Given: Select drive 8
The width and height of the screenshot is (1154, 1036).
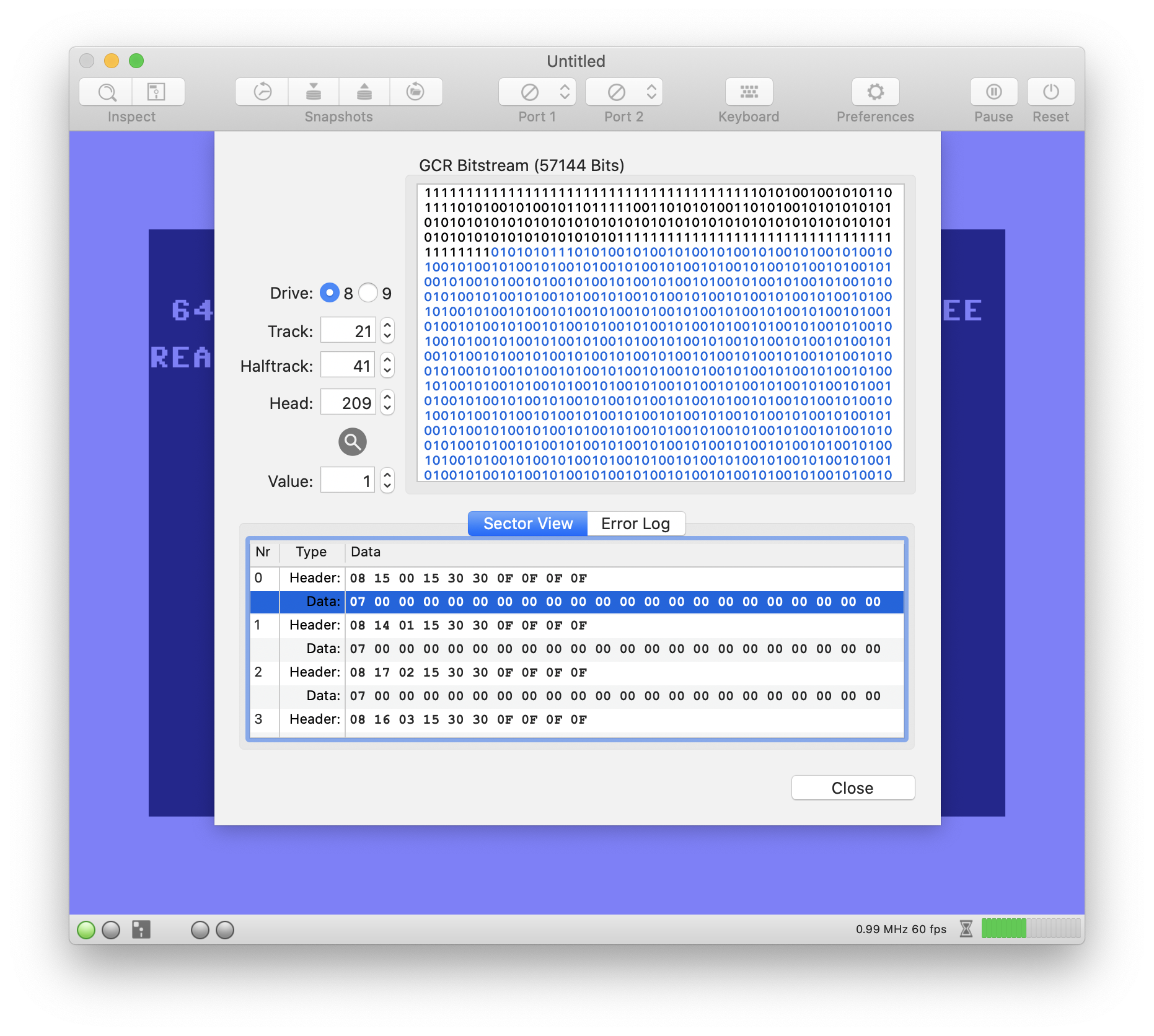Looking at the screenshot, I should pyautogui.click(x=330, y=292).
